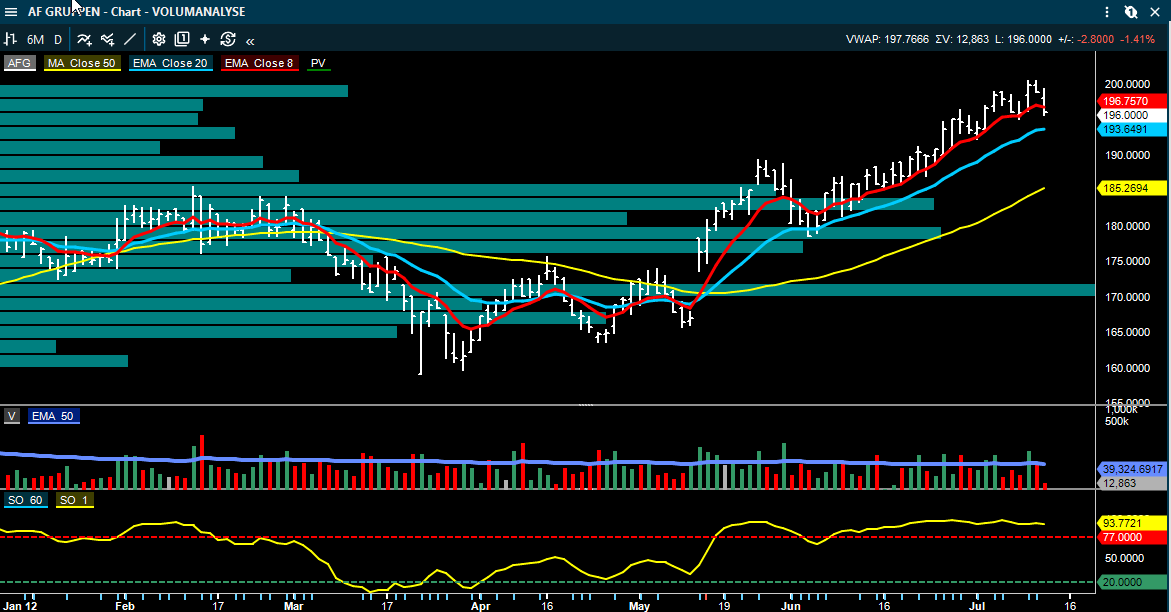Open EMA Close 8 indicator settings

[x=259, y=63]
